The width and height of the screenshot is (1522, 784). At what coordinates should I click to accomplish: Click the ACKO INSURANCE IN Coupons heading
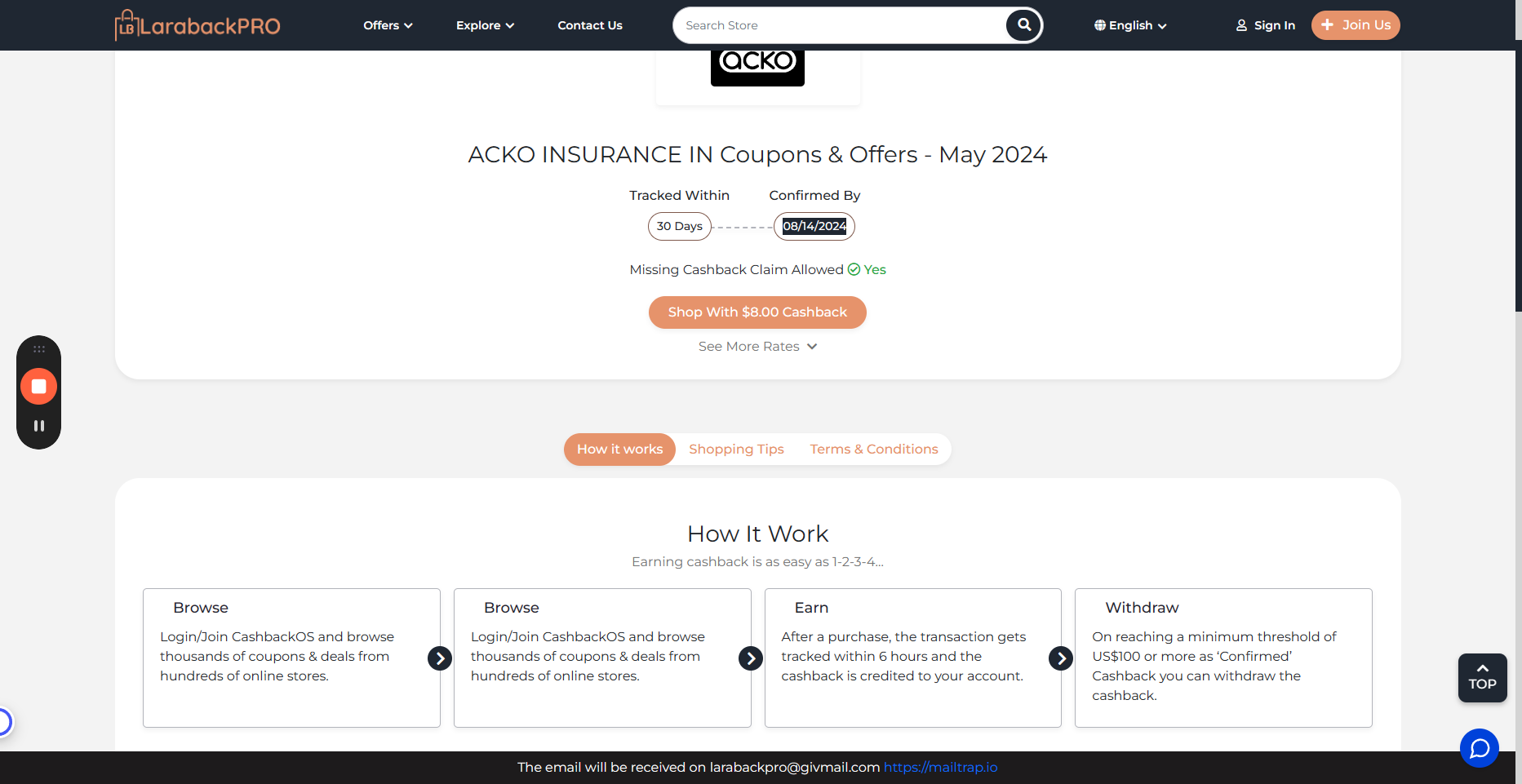[757, 154]
